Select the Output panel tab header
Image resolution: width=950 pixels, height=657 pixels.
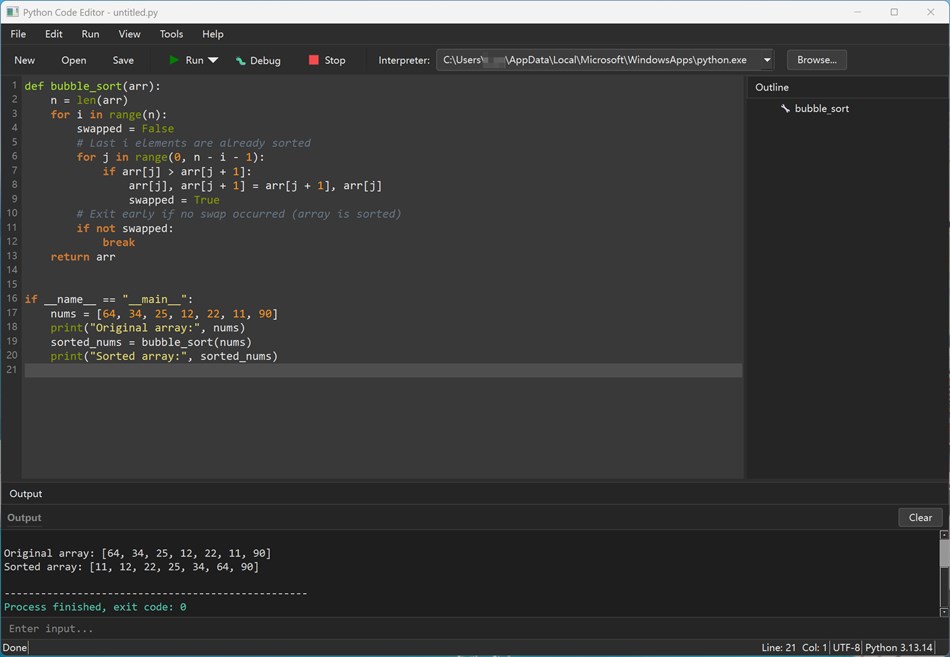click(x=25, y=494)
